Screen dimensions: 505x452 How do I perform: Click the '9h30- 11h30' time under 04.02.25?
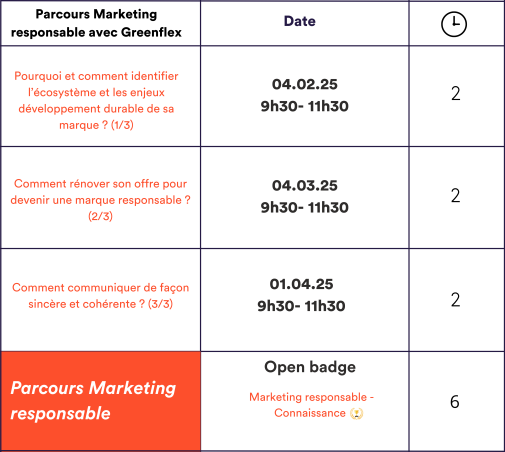(305, 106)
